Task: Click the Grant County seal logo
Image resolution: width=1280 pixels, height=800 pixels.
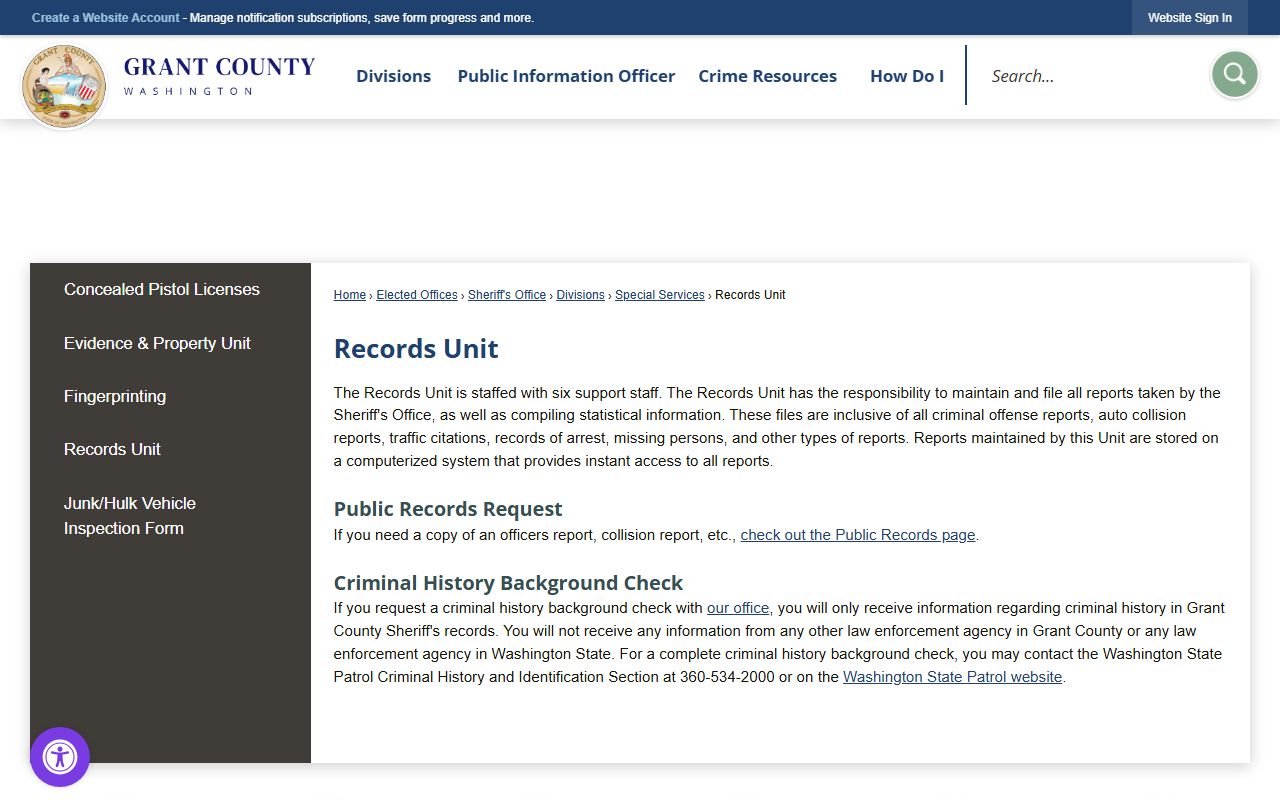Action: click(x=64, y=87)
